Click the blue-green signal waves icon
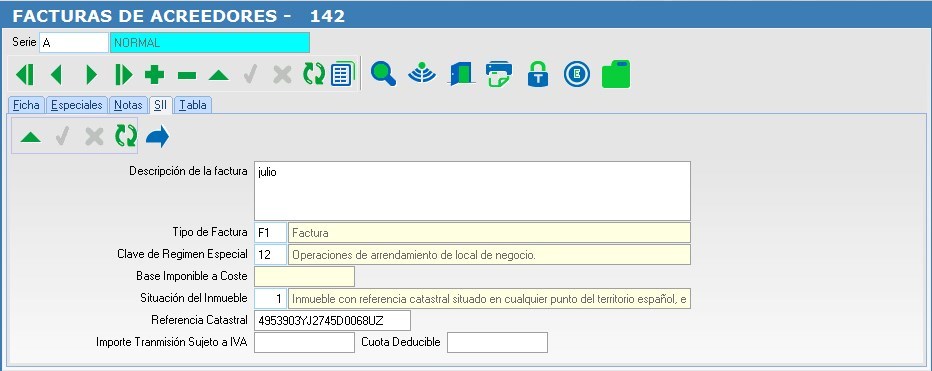 click(422, 74)
